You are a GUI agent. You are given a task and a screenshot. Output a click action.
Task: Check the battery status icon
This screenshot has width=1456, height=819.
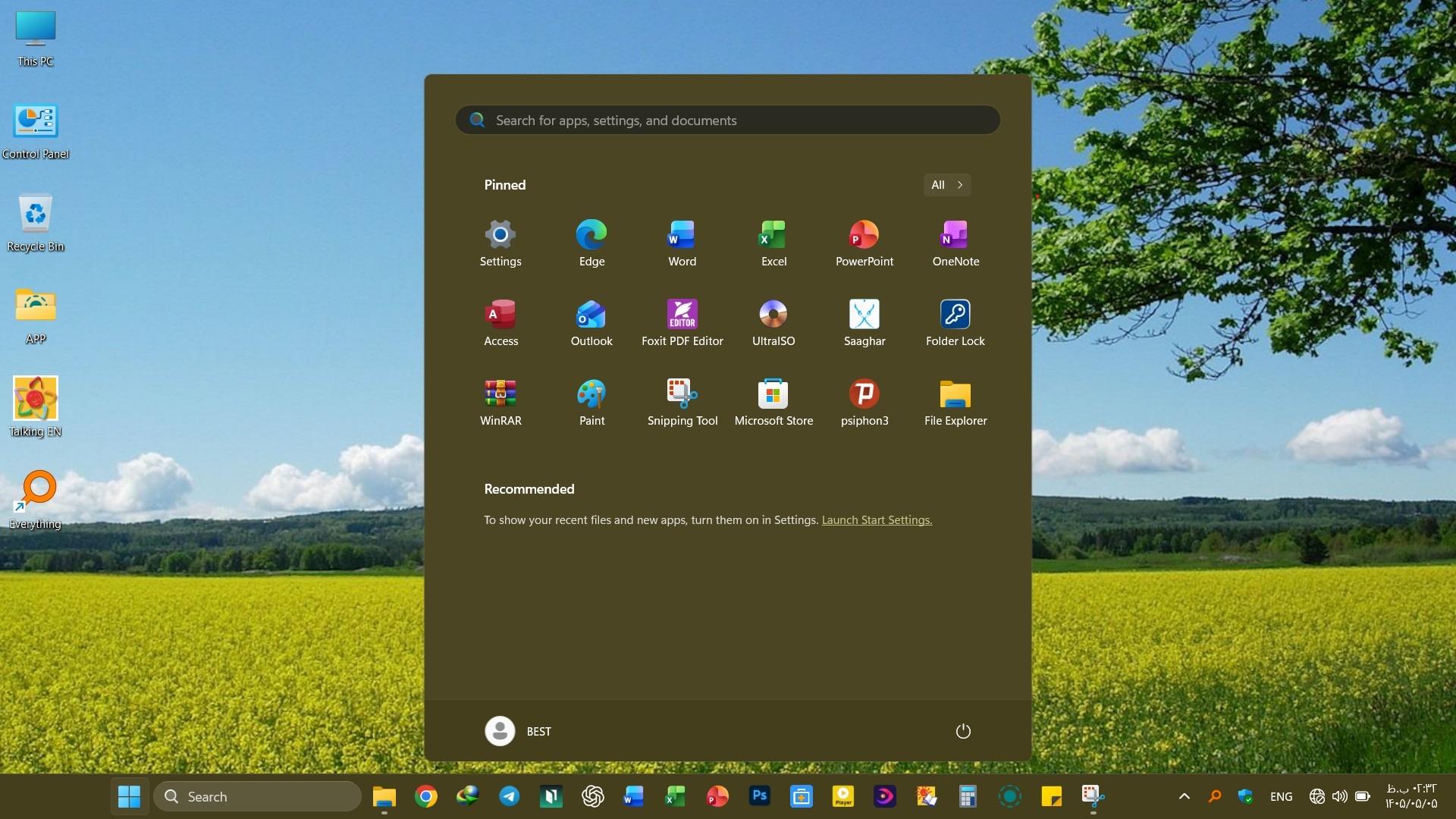(x=1363, y=796)
